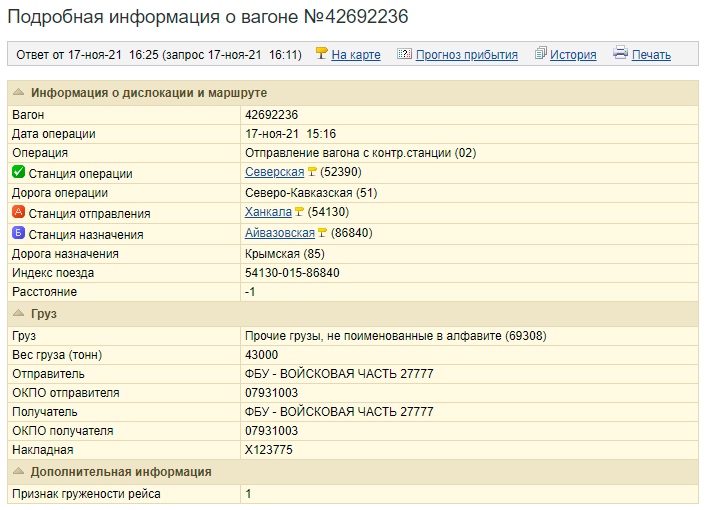This screenshot has height=510, width=704.
Task: Click the printer icon in toolbar
Action: pos(620,54)
